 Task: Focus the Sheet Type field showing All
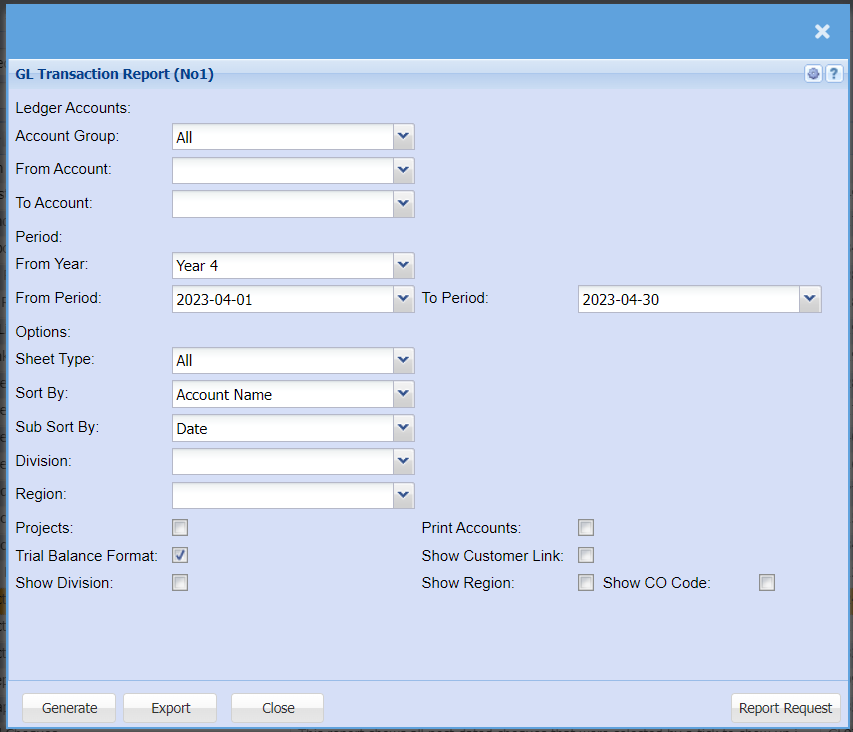pyautogui.click(x=283, y=360)
